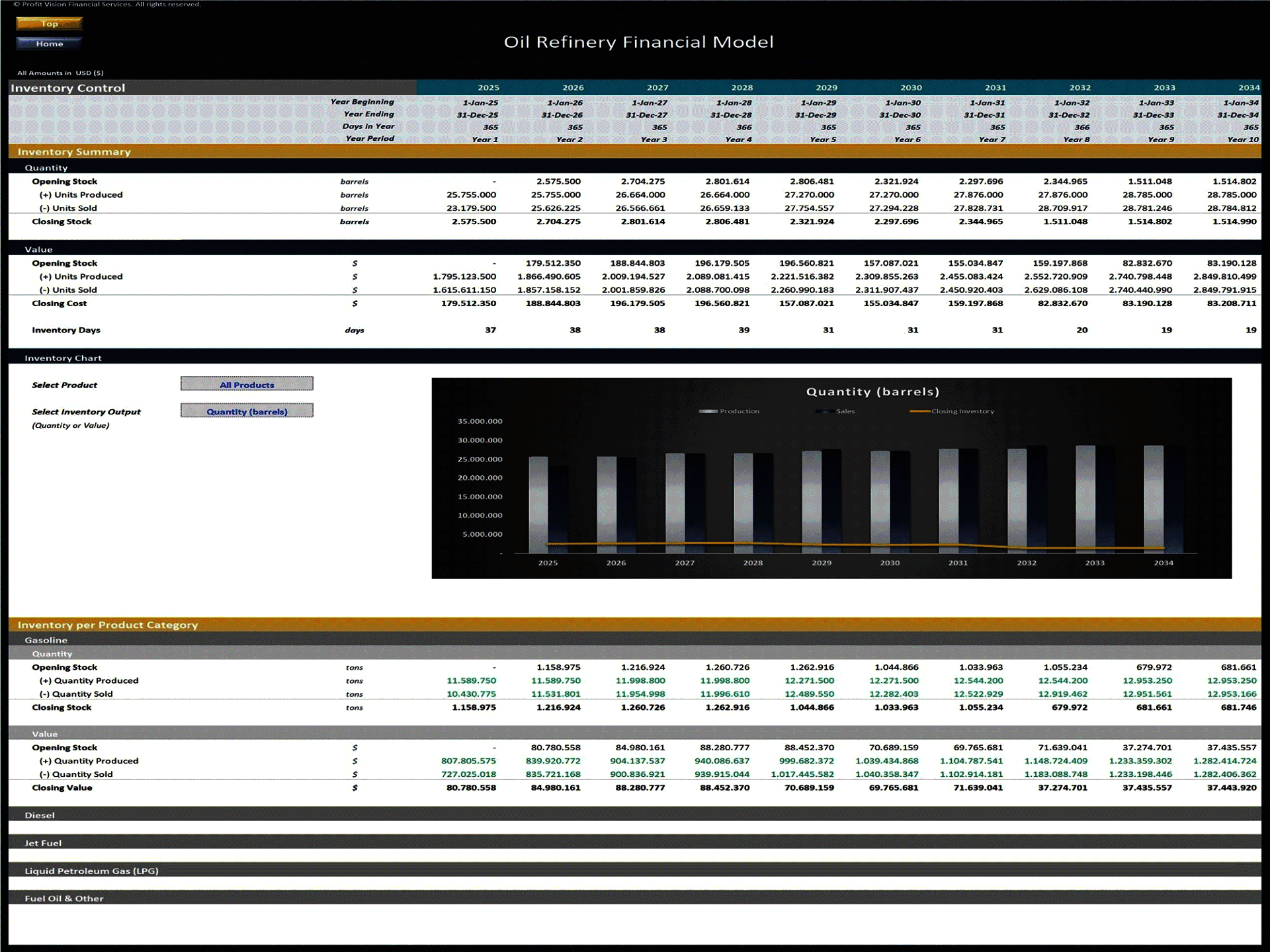Viewport: 1270px width, 952px height.
Task: Select Gasoline 2034 Closing Stock 681.746
Action: coord(1239,707)
